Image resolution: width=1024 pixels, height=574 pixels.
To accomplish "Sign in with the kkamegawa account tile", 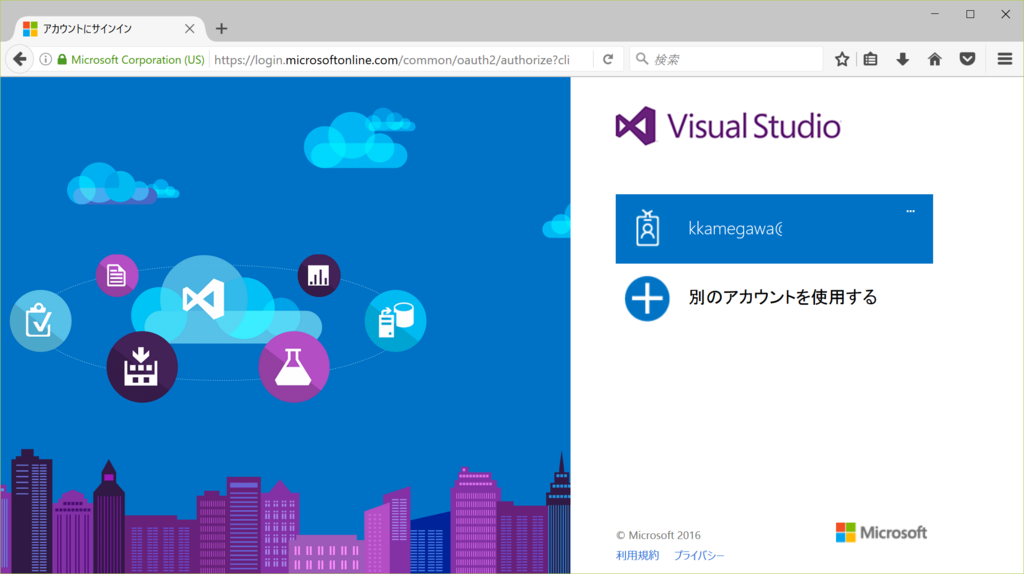I will [774, 229].
